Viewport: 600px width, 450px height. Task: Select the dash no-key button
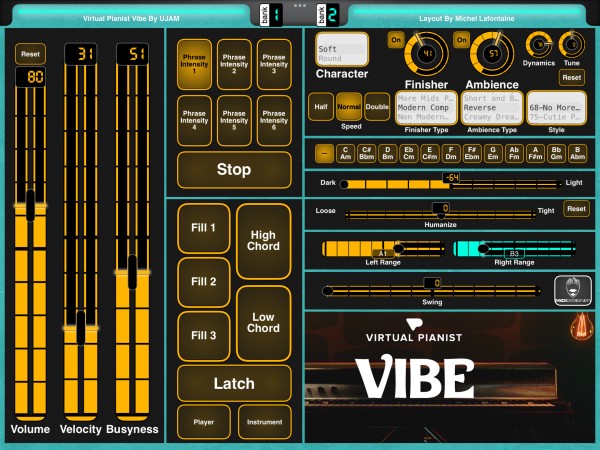tap(324, 153)
